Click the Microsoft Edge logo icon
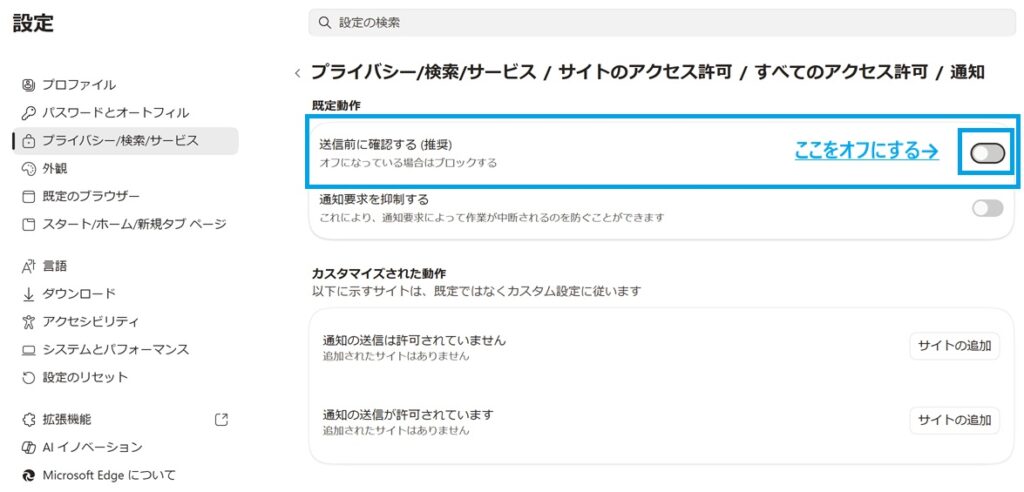This screenshot has width=1024, height=492. (x=28, y=475)
